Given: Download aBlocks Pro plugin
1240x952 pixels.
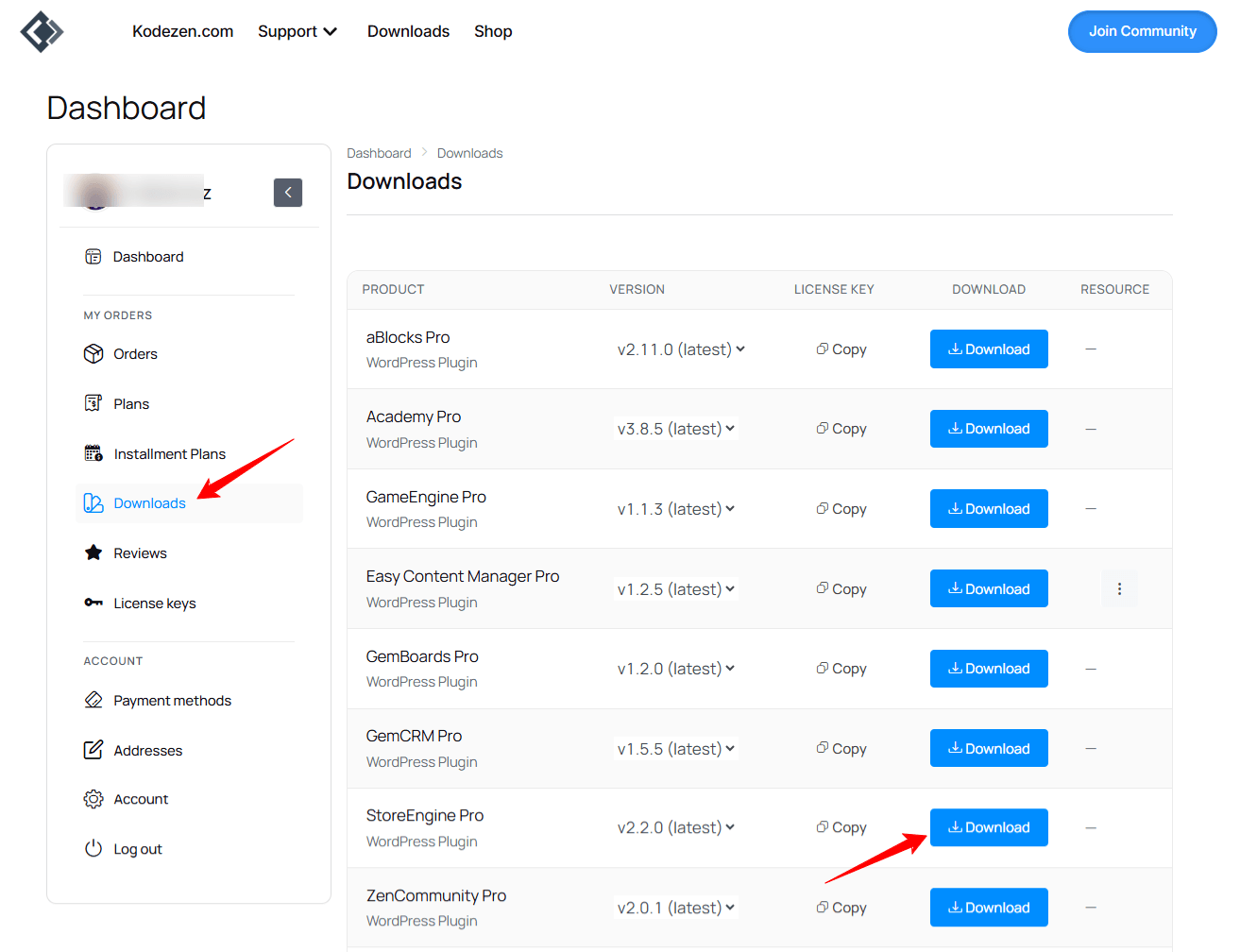Looking at the screenshot, I should coord(989,349).
